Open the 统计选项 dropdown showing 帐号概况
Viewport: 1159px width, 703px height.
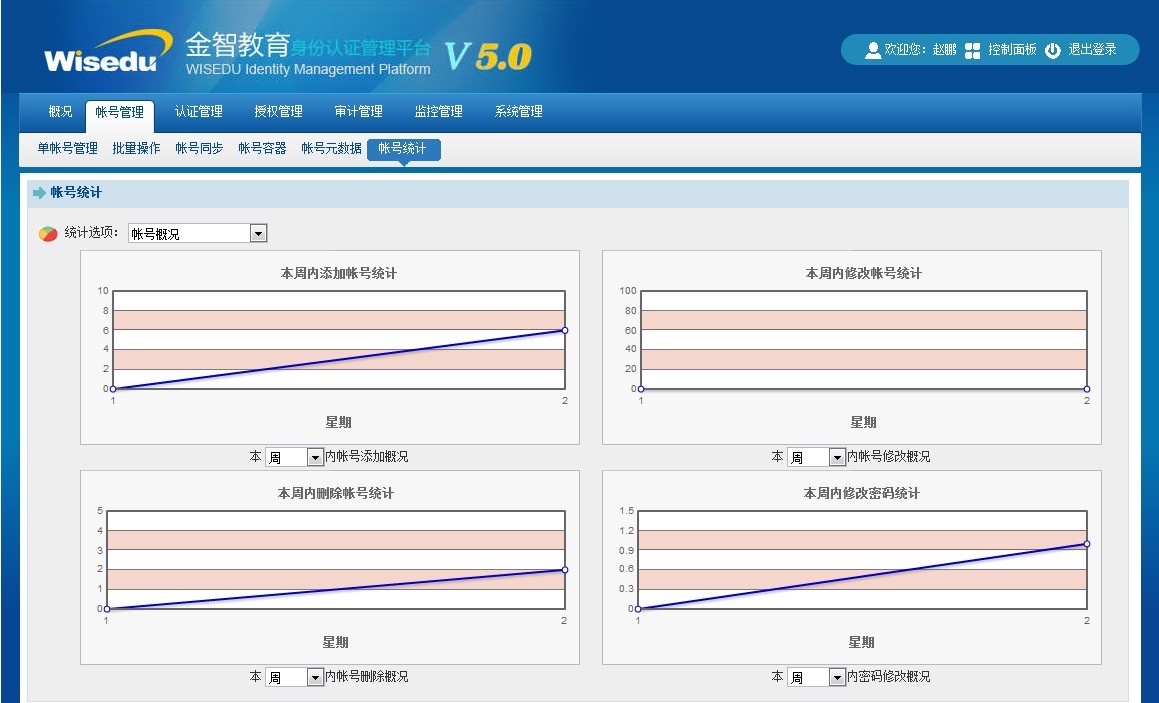[197, 234]
